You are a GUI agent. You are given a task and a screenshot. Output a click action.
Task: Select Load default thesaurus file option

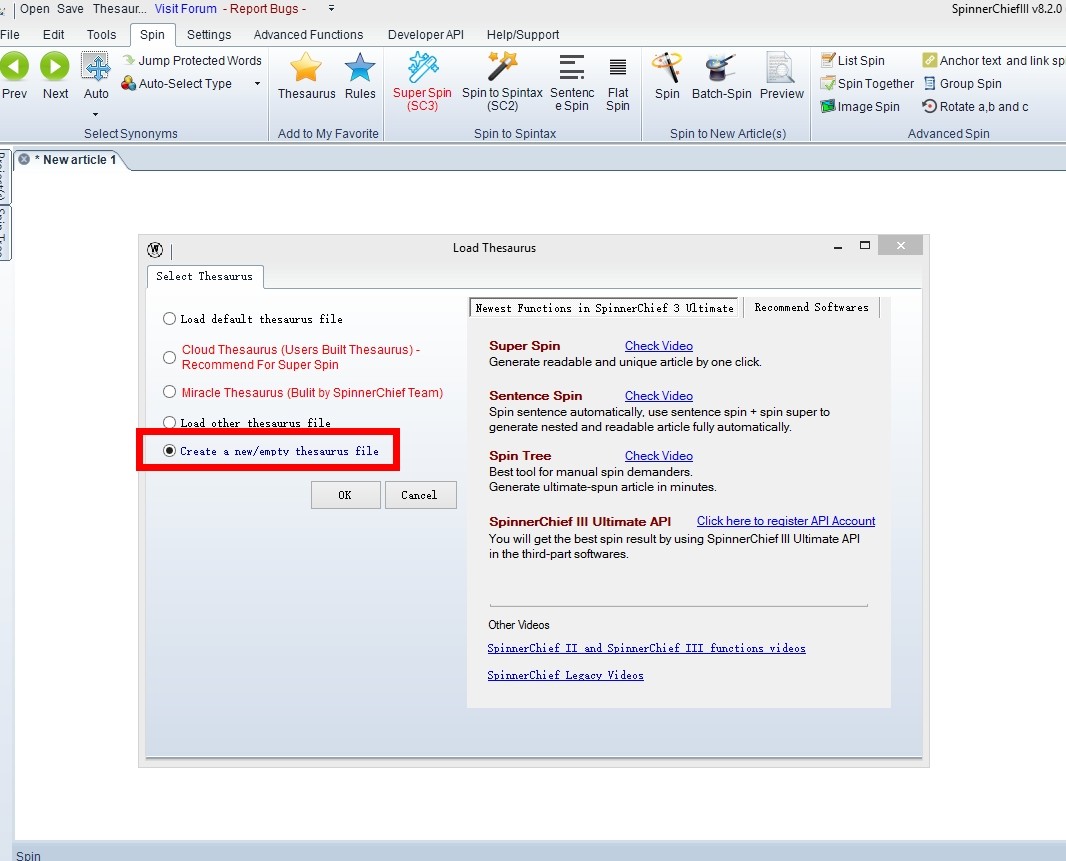point(170,319)
